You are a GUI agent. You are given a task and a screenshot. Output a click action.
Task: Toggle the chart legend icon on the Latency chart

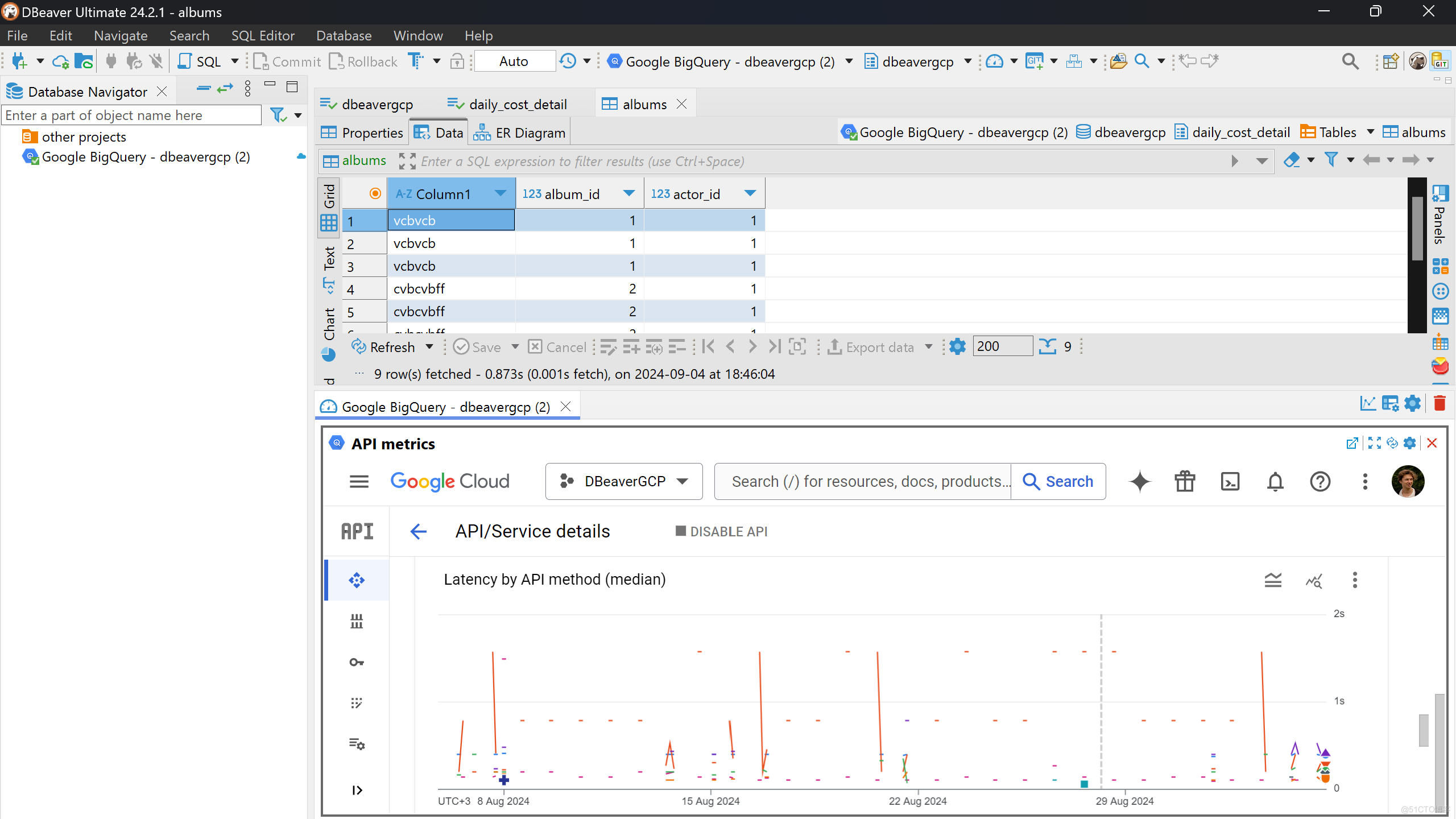click(x=1273, y=580)
